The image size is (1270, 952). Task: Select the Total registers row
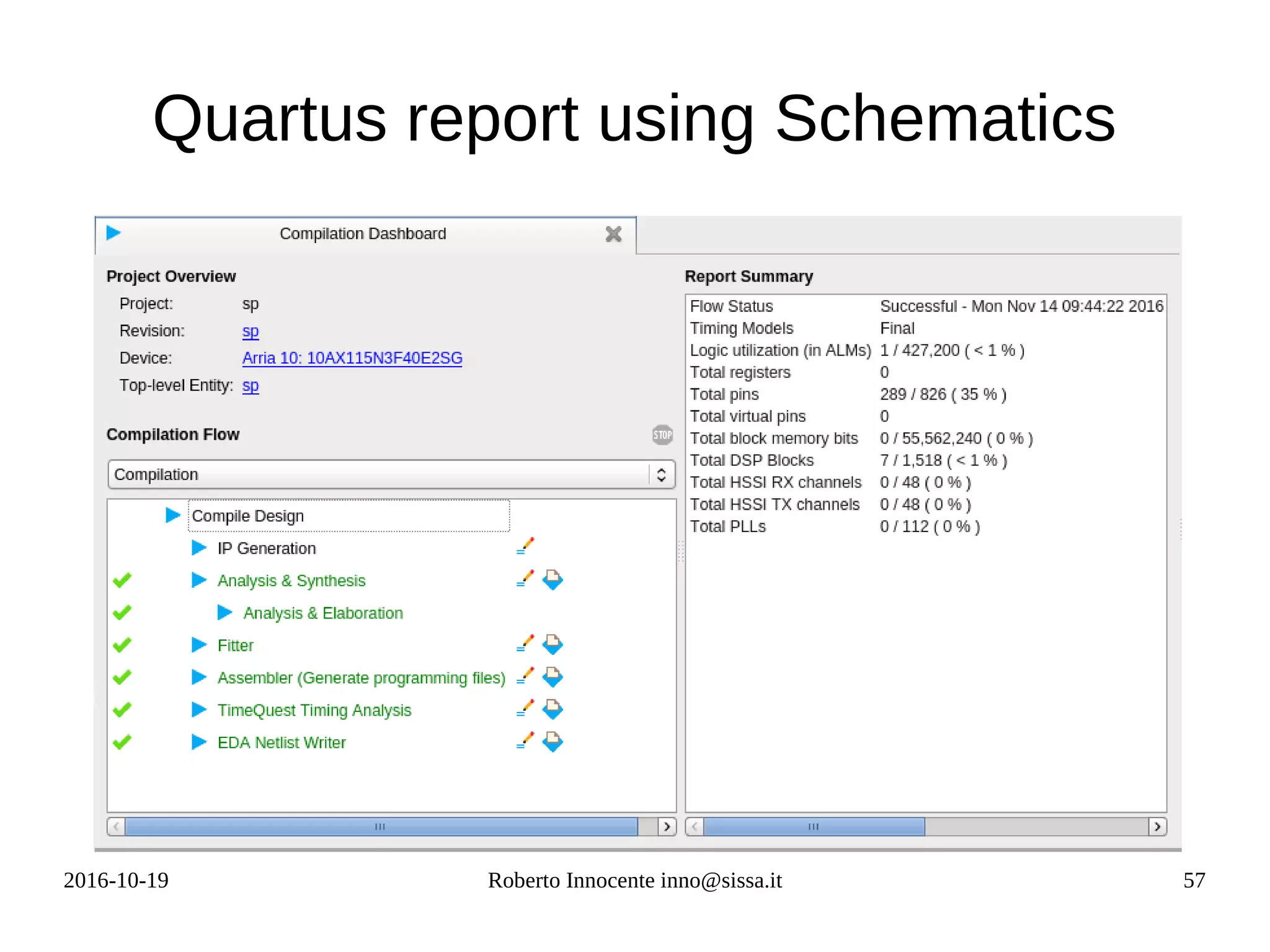pyautogui.click(x=926, y=372)
